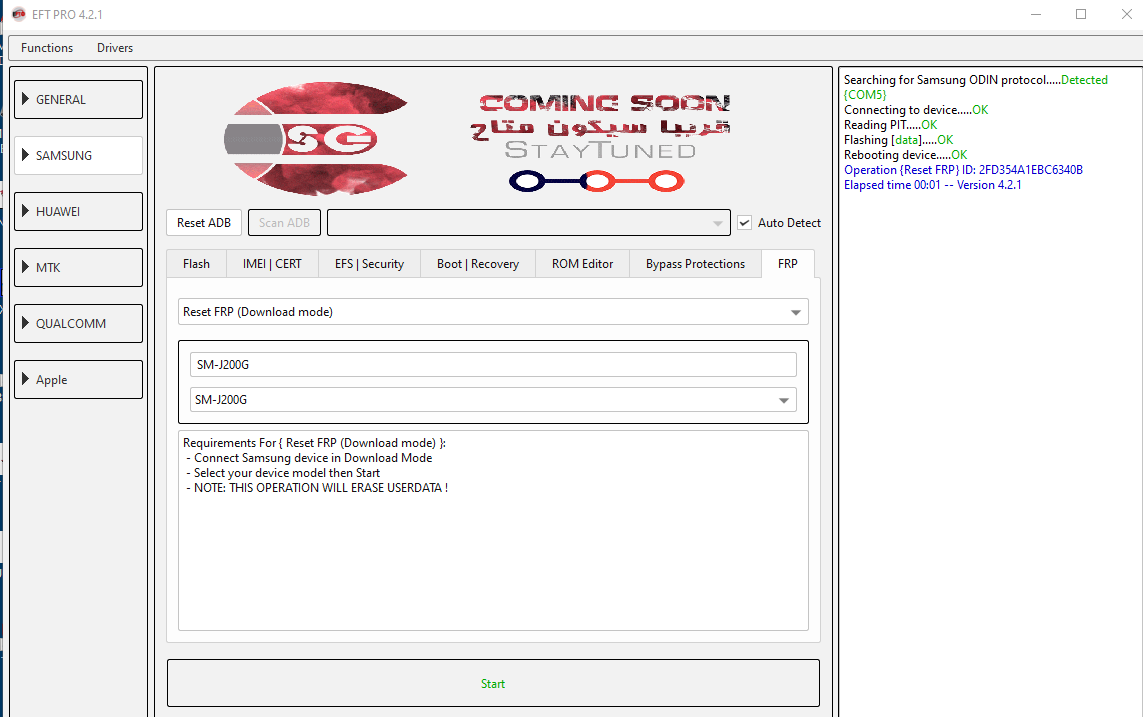
Task: Click the SM-J200G model search field
Action: [x=494, y=364]
